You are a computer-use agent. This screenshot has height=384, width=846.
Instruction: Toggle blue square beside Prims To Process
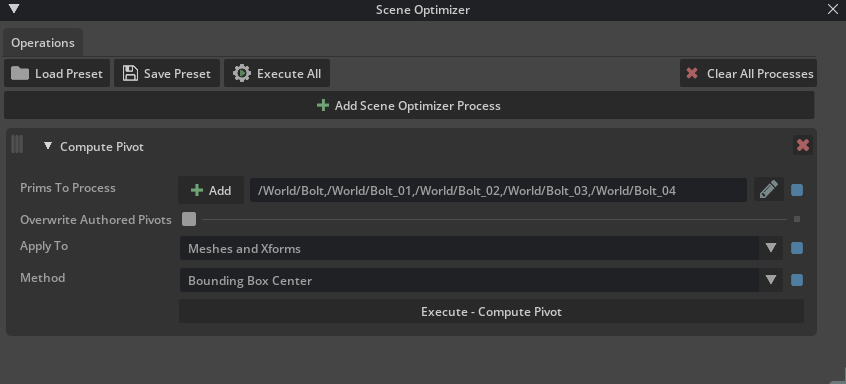[796, 190]
